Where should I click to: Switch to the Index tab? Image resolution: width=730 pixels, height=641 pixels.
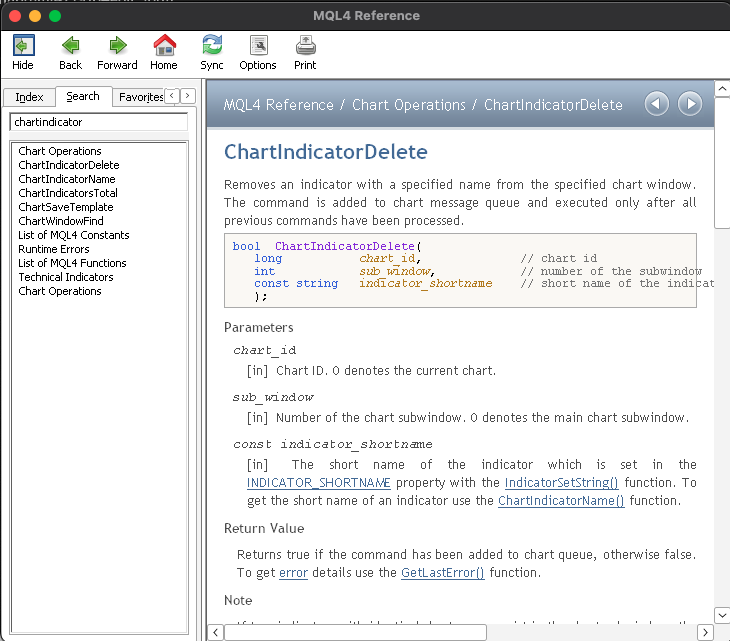click(29, 97)
